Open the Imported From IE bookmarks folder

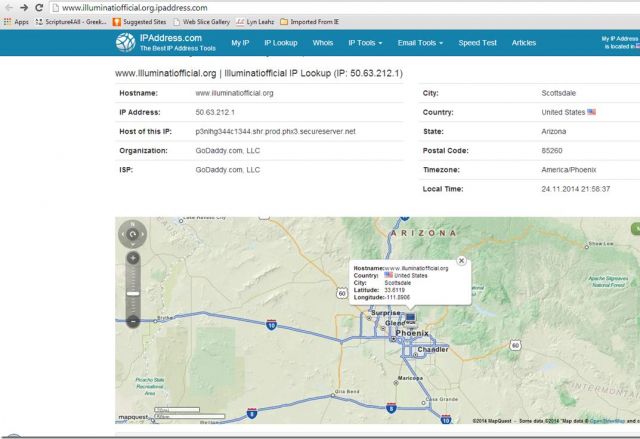(309, 22)
